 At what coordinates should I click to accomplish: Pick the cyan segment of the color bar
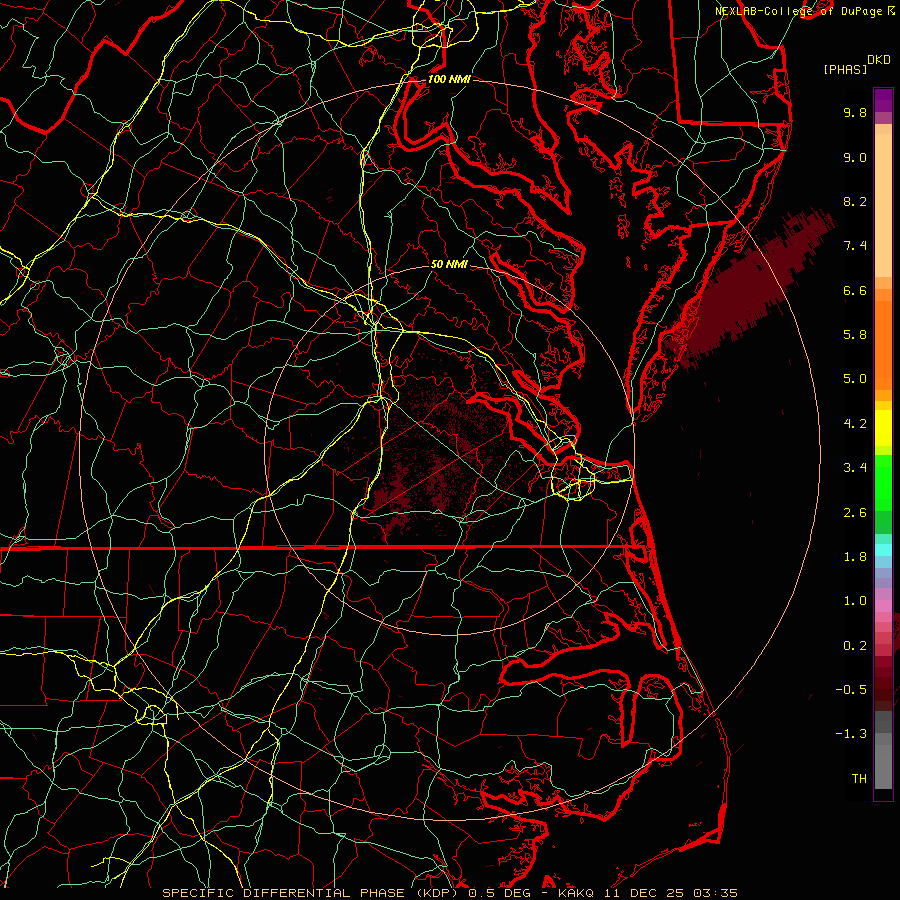[883, 550]
